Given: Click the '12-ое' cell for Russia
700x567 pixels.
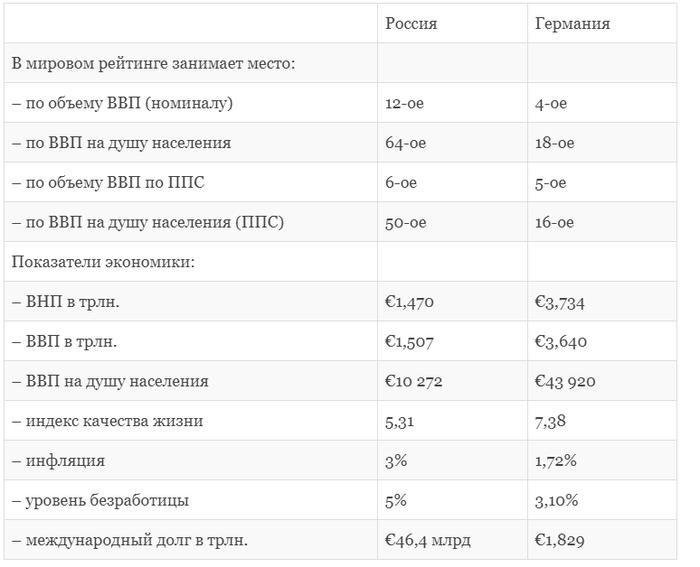Looking at the screenshot, I should click(x=405, y=103).
